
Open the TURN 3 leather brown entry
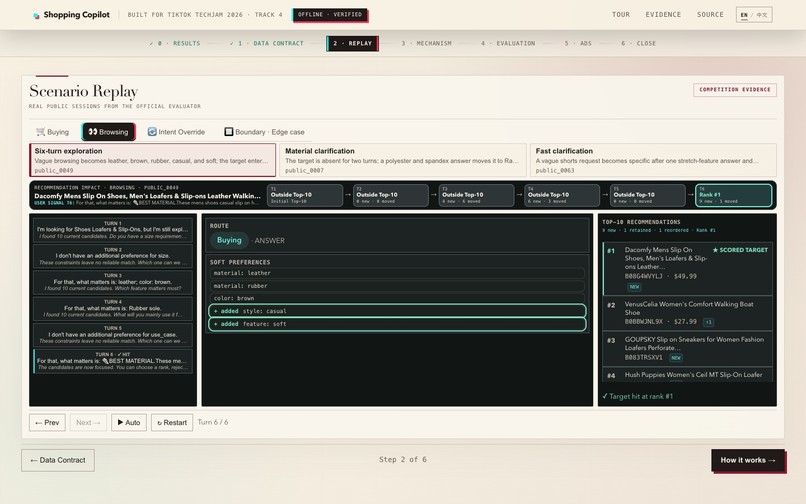(x=113, y=282)
